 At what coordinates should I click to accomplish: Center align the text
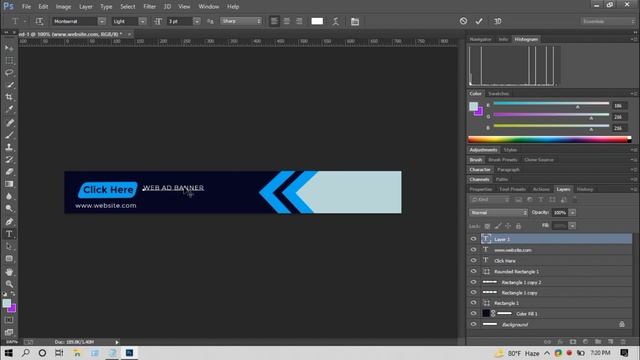[x=287, y=21]
